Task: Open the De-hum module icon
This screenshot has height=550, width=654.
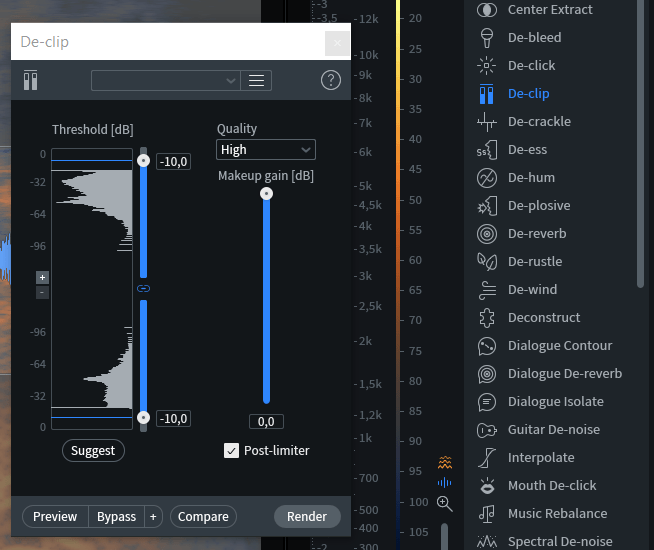Action: click(x=487, y=178)
